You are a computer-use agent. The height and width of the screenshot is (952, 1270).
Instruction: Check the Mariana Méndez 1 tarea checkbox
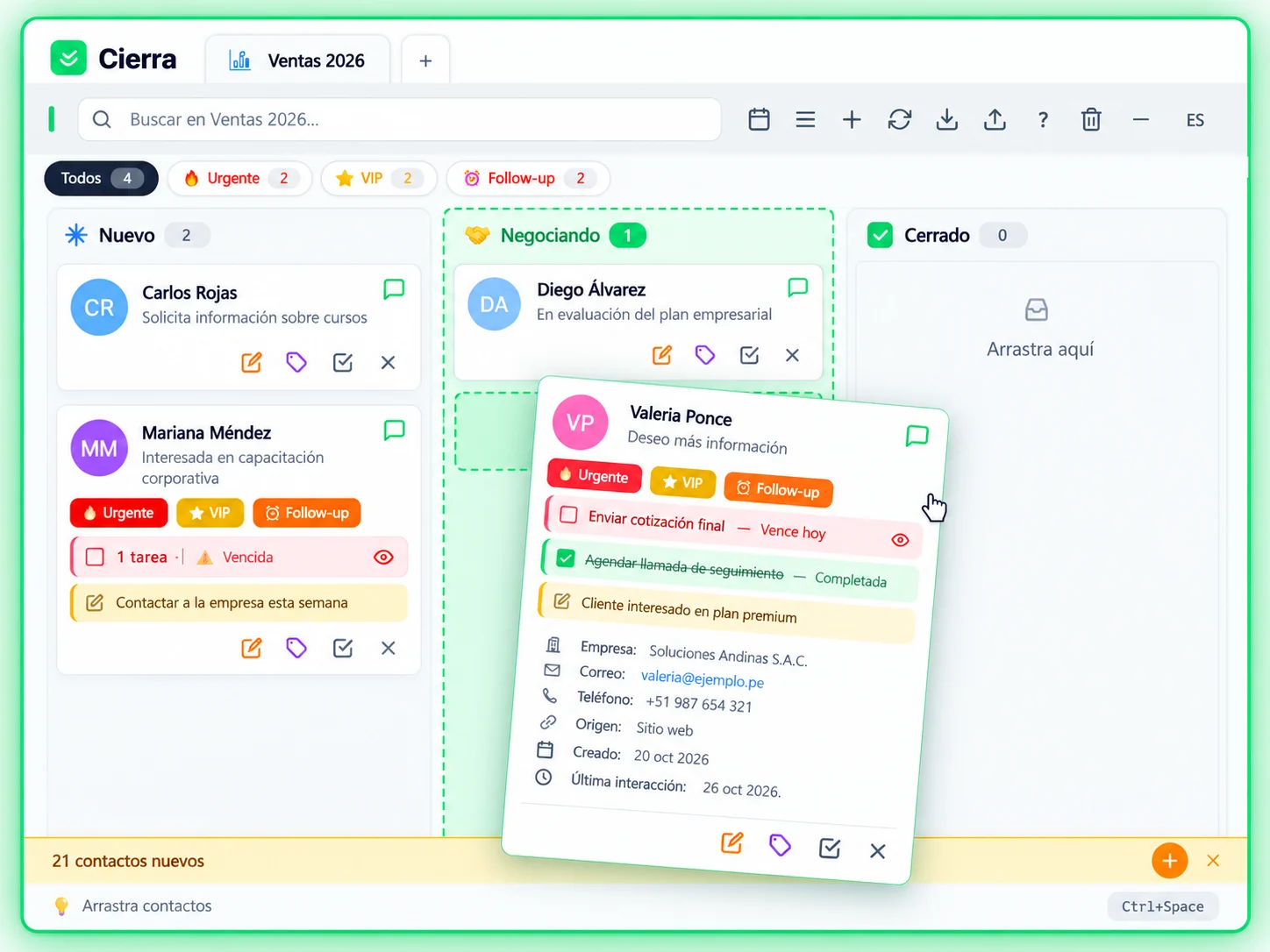pos(95,557)
